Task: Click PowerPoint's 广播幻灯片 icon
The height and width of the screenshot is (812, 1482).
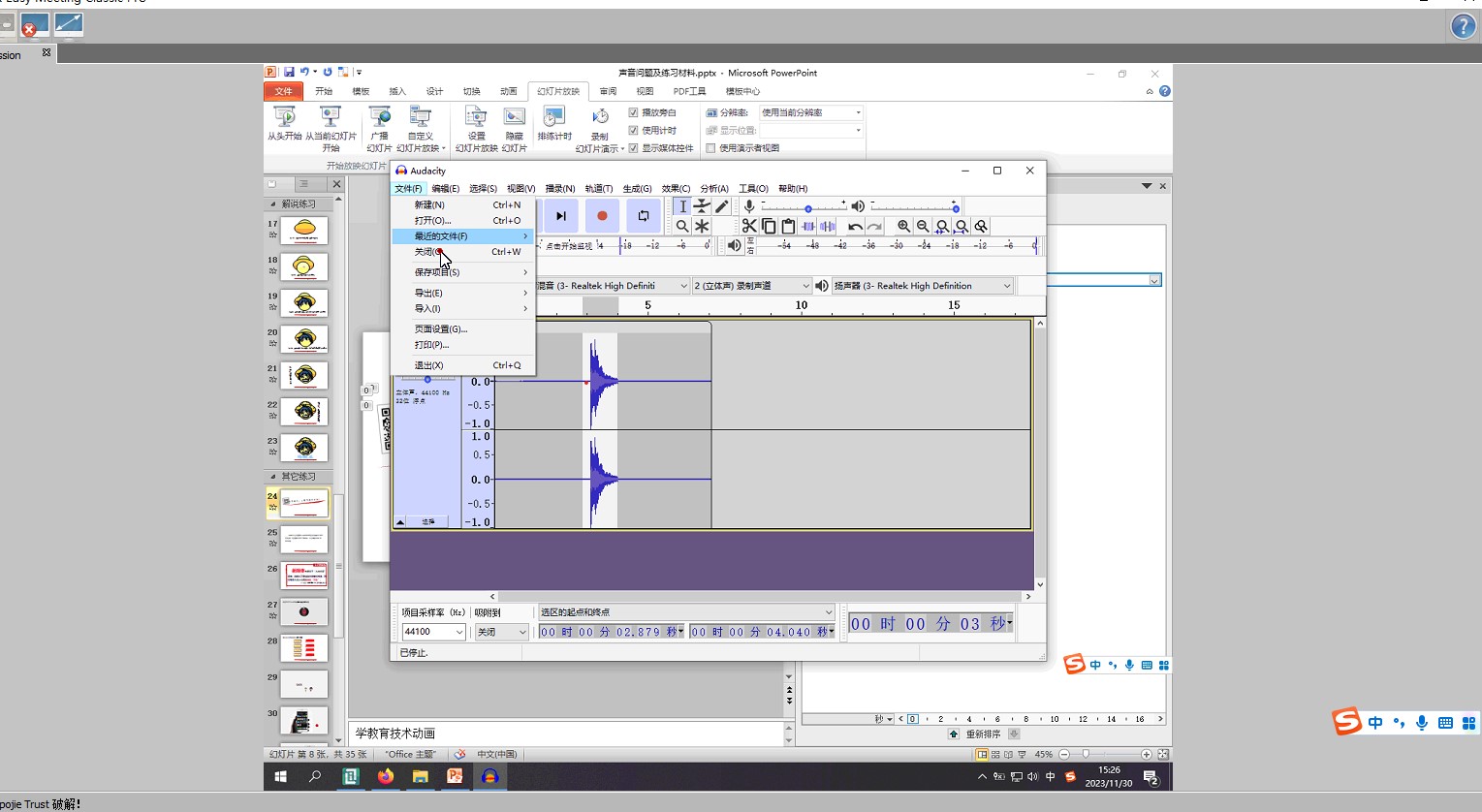Action: (379, 128)
